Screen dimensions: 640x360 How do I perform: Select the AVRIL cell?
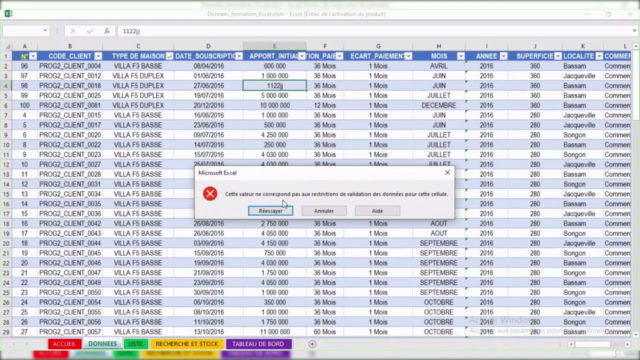point(439,66)
